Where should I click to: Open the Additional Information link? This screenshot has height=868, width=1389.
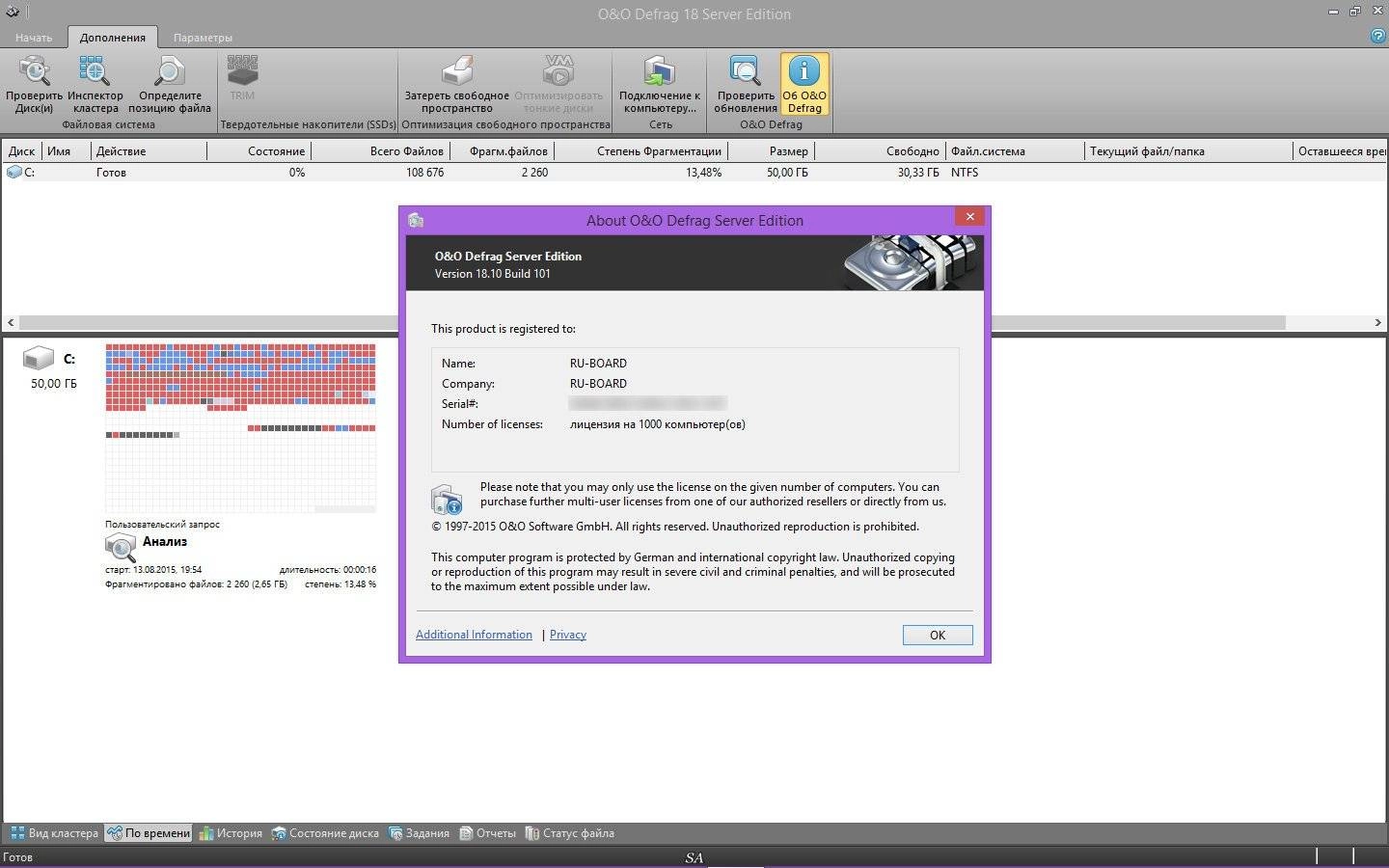tap(474, 635)
